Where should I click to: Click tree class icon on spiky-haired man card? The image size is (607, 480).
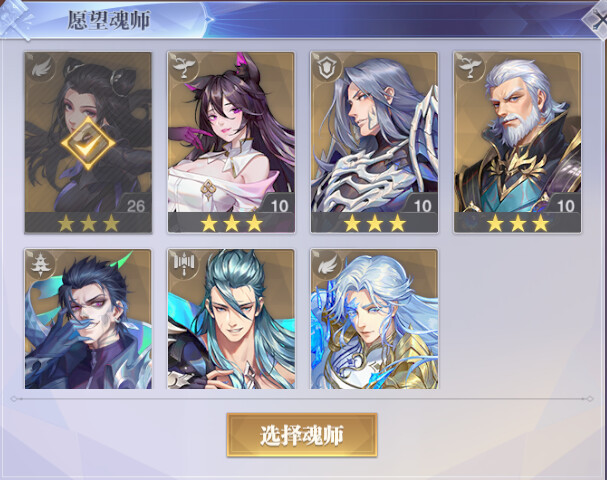41,264
